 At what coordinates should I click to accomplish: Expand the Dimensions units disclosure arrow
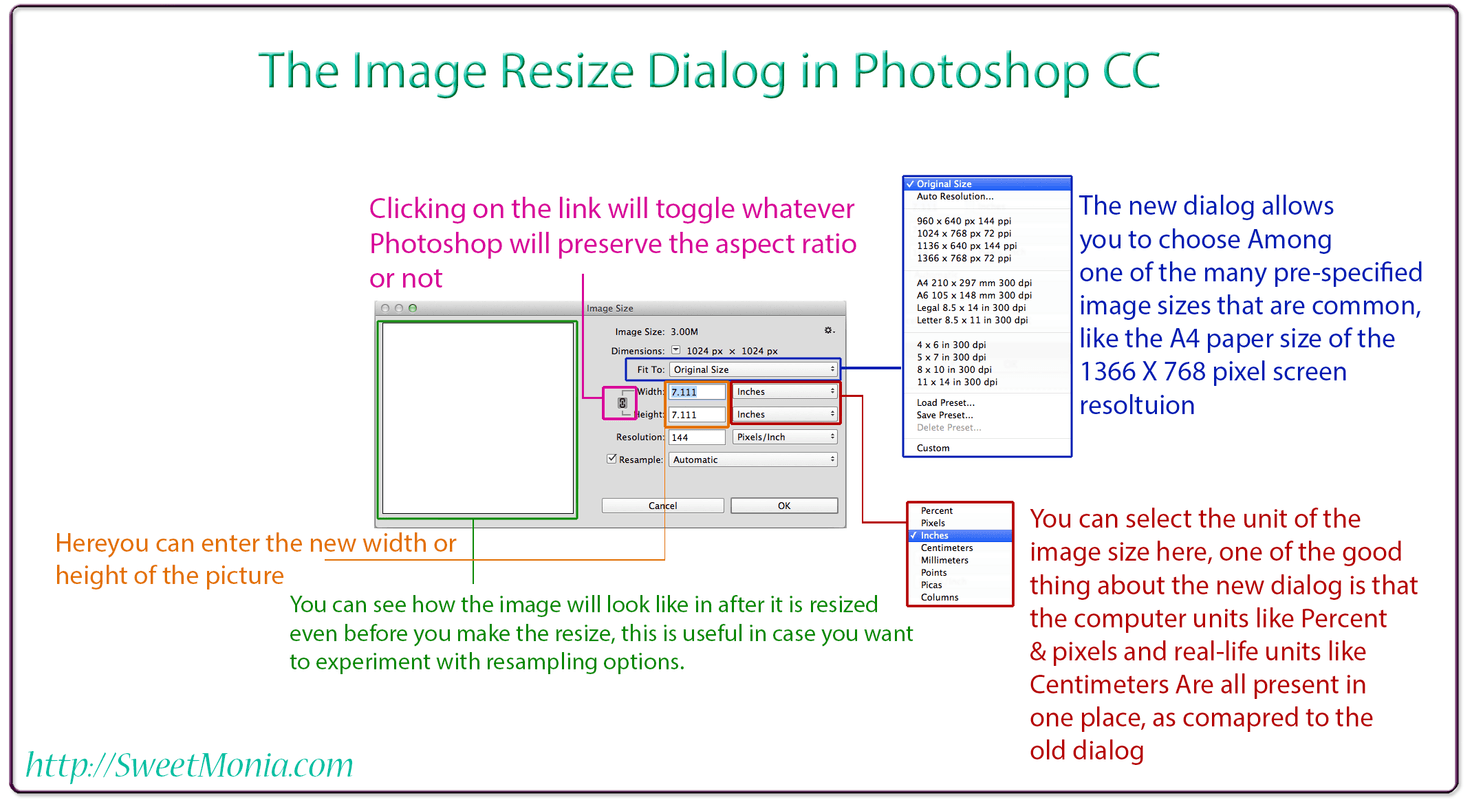(675, 351)
